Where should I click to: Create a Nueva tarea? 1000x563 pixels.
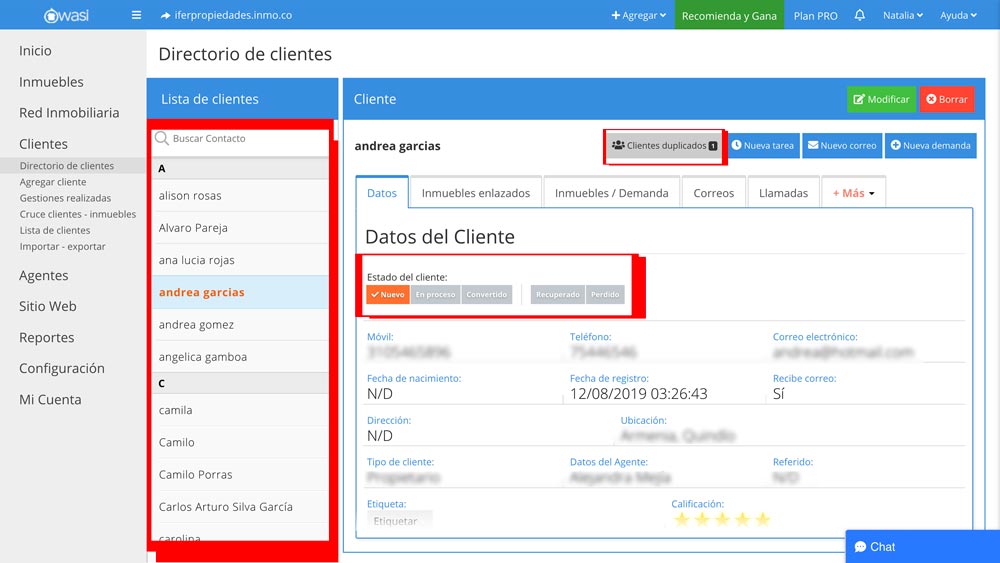point(762,146)
